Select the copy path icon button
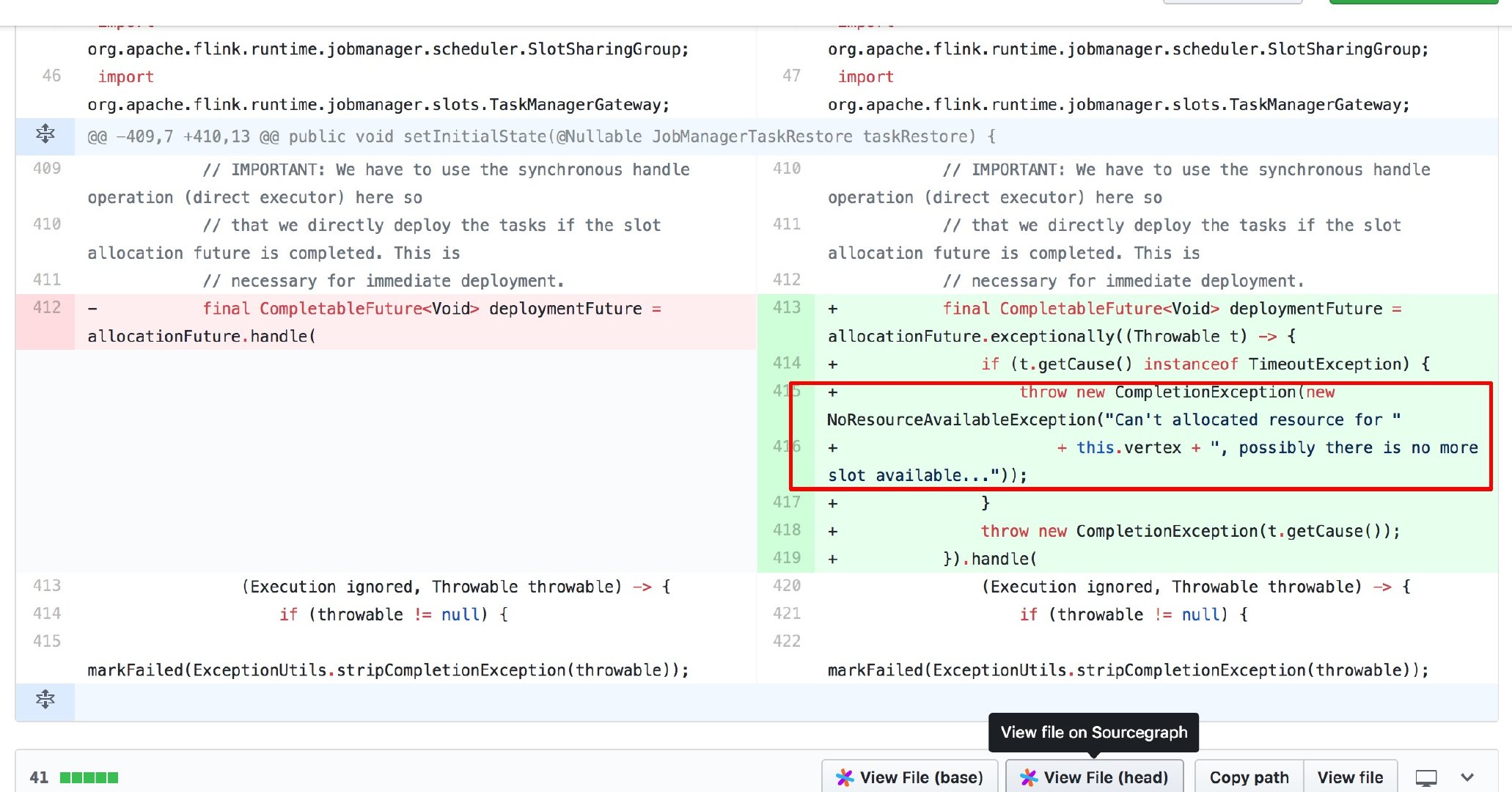The width and height of the screenshot is (1512, 792). pyautogui.click(x=1250, y=777)
